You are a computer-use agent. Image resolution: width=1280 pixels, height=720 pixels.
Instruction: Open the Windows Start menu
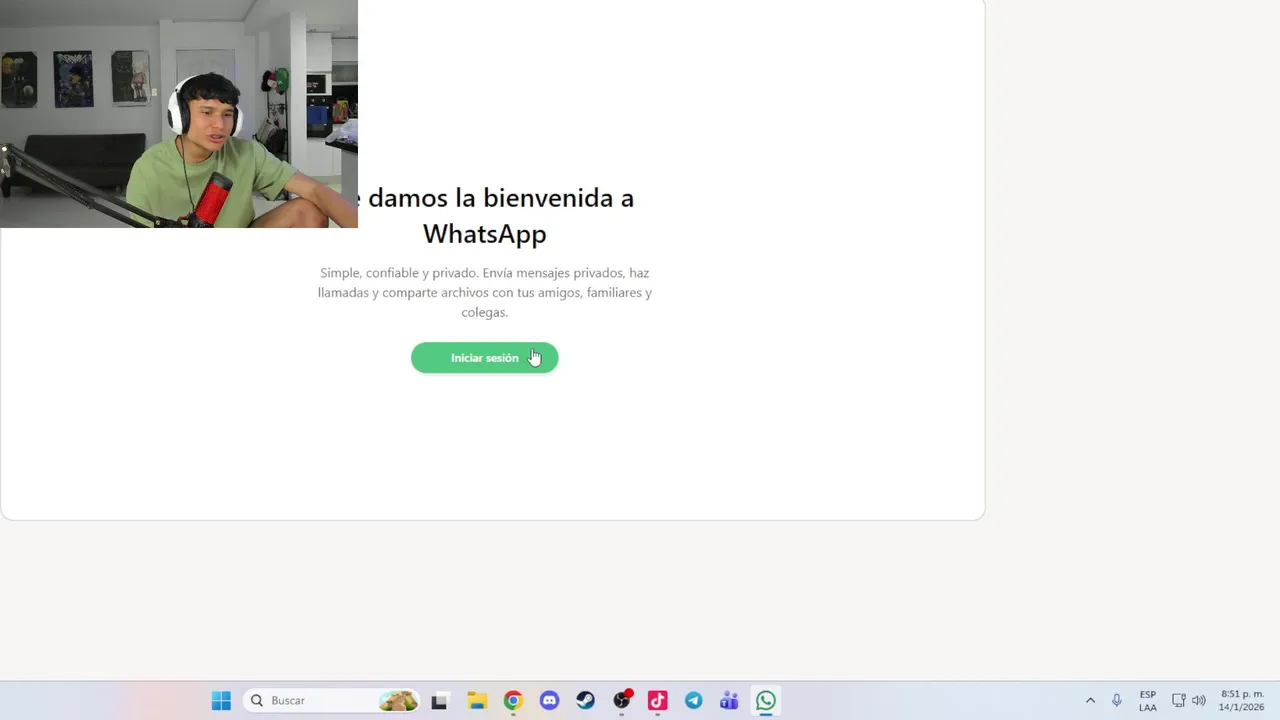221,701
